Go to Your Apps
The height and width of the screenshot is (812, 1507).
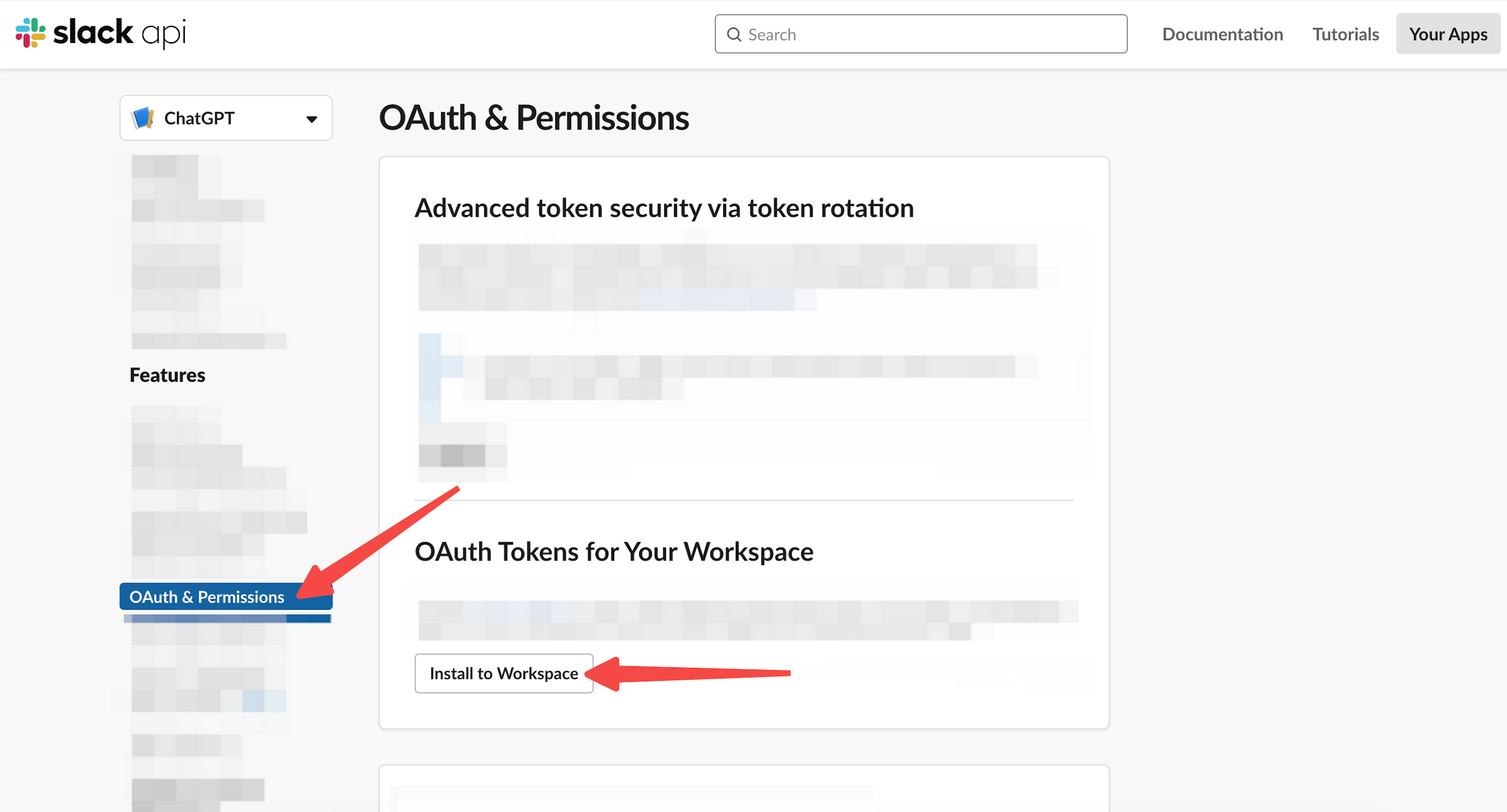(1448, 34)
